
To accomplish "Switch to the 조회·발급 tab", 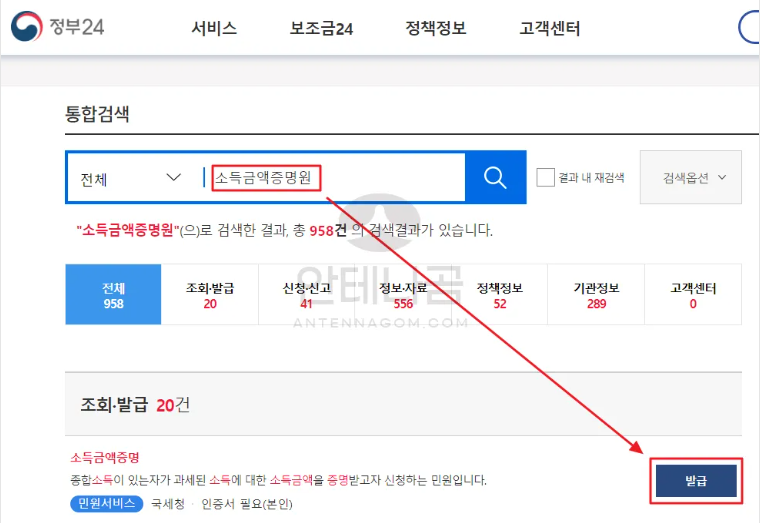I will click(x=210, y=295).
